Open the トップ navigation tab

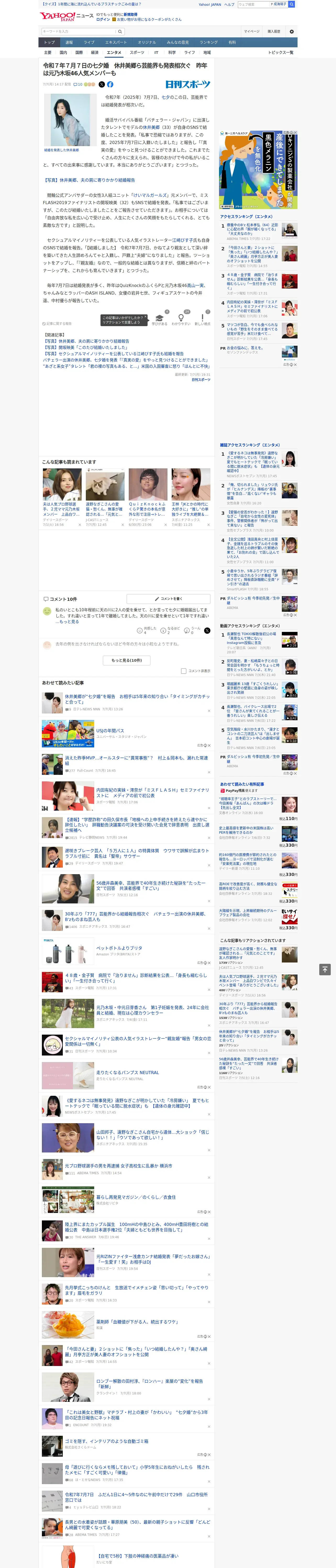[x=49, y=43]
